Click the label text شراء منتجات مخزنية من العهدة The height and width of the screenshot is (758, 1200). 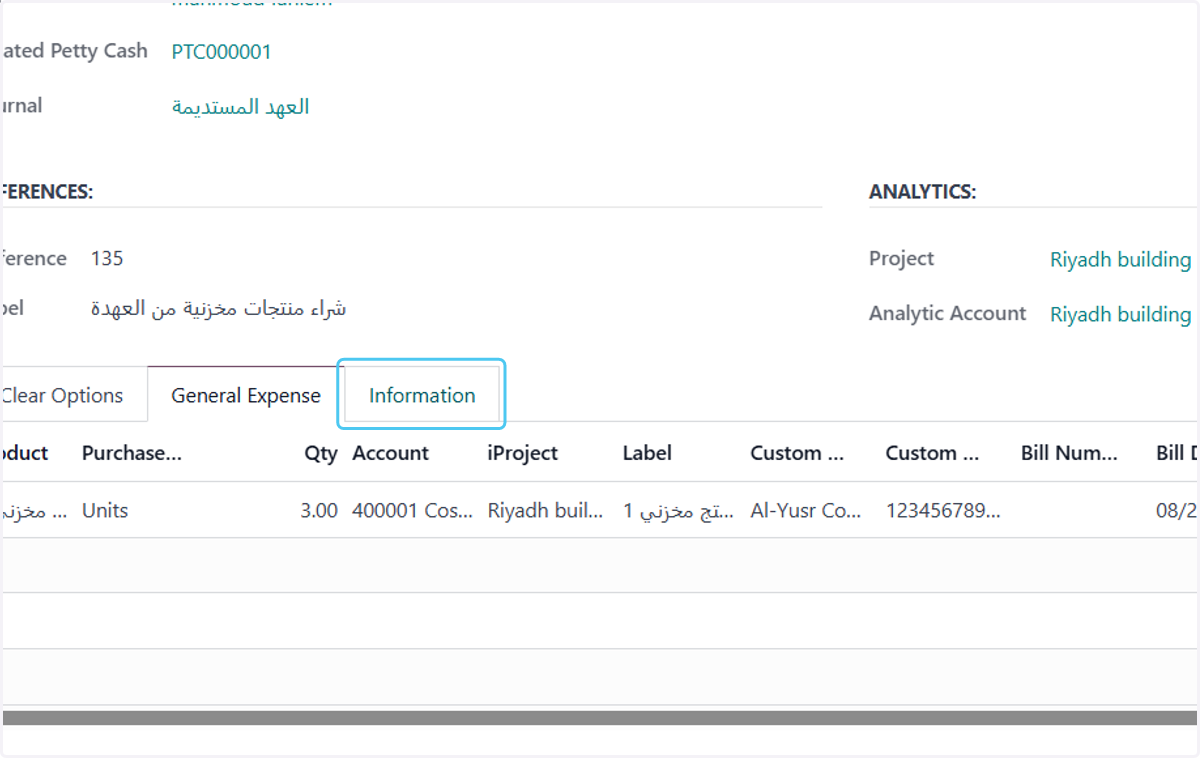tap(219, 309)
